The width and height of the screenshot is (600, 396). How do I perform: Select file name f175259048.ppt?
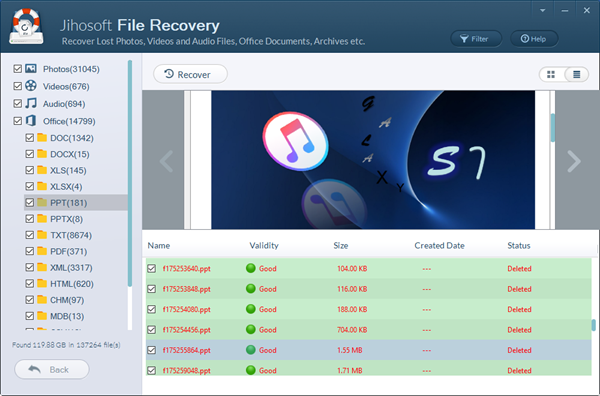[x=187, y=370]
